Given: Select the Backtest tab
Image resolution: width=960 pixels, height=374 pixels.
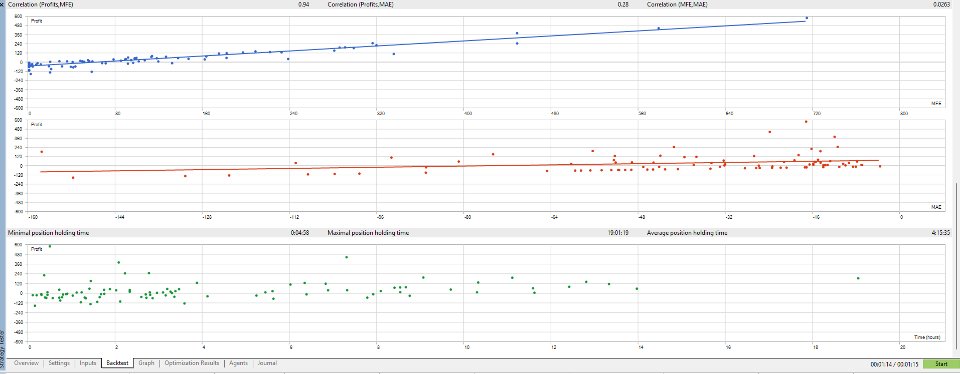Looking at the screenshot, I should click(x=117, y=363).
